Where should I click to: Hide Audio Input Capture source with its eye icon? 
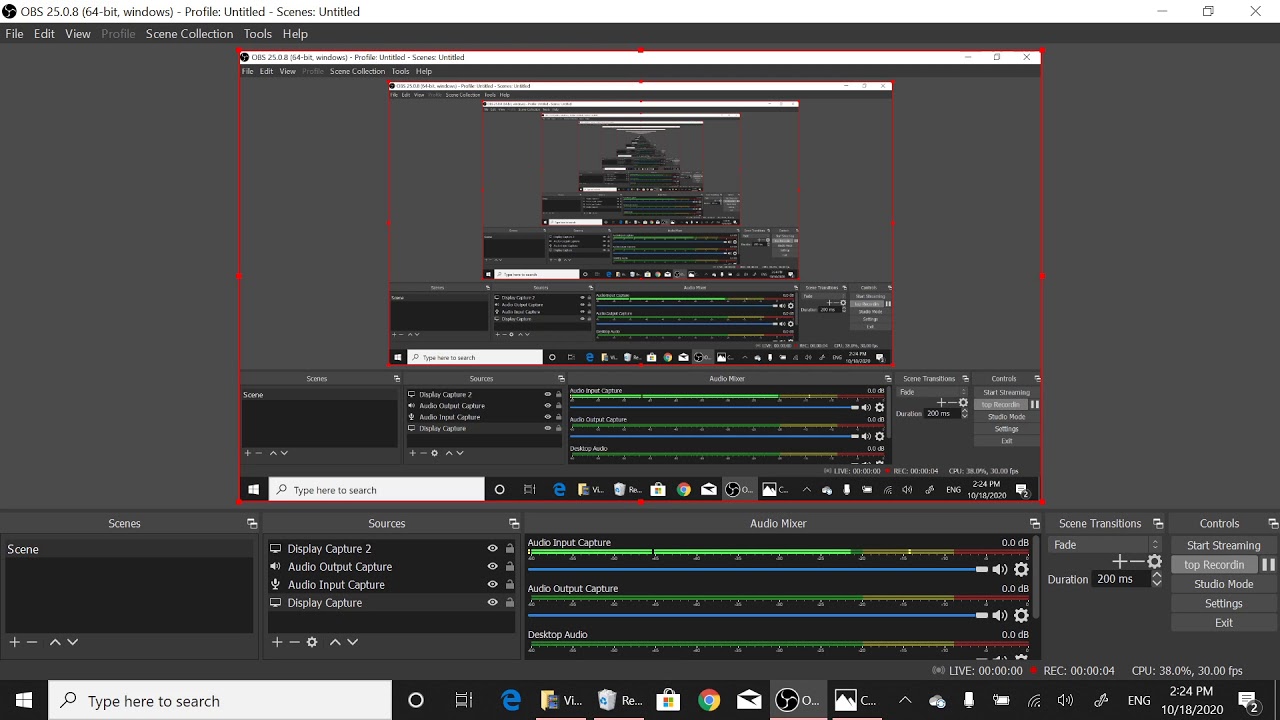[492, 585]
